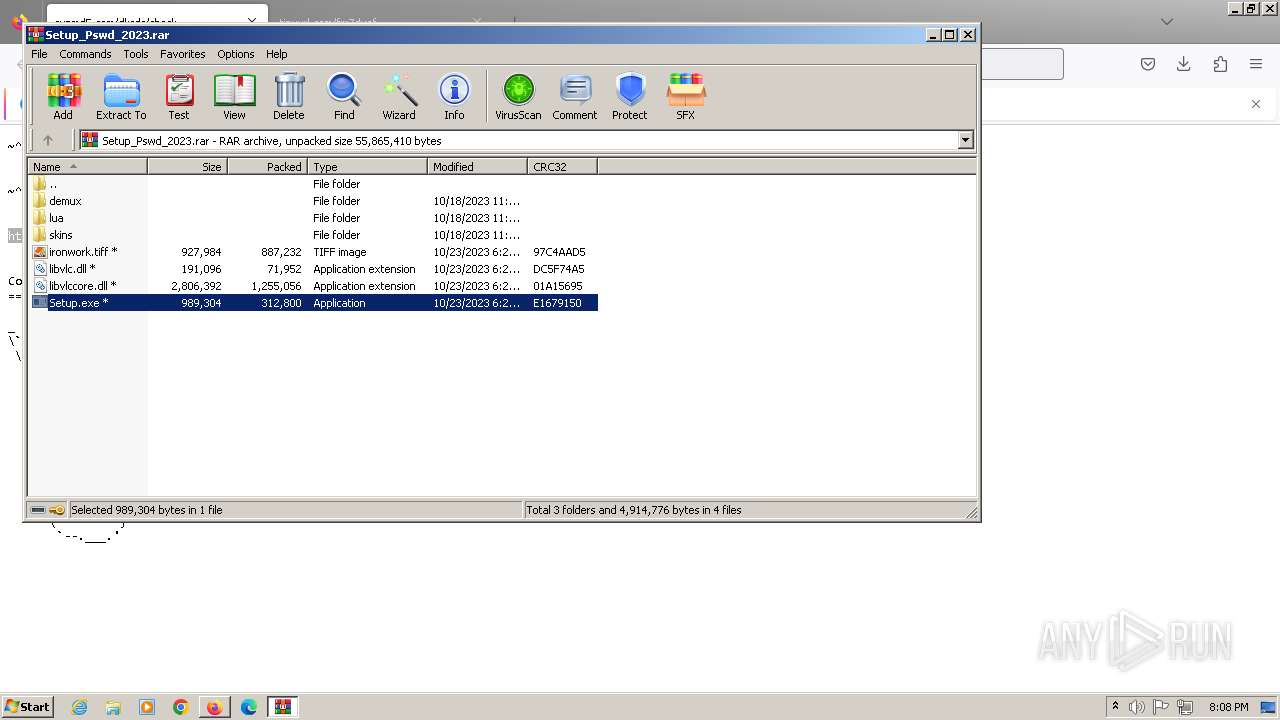Show archive Info
Screen dimensions: 1280x720
pyautogui.click(x=454, y=97)
